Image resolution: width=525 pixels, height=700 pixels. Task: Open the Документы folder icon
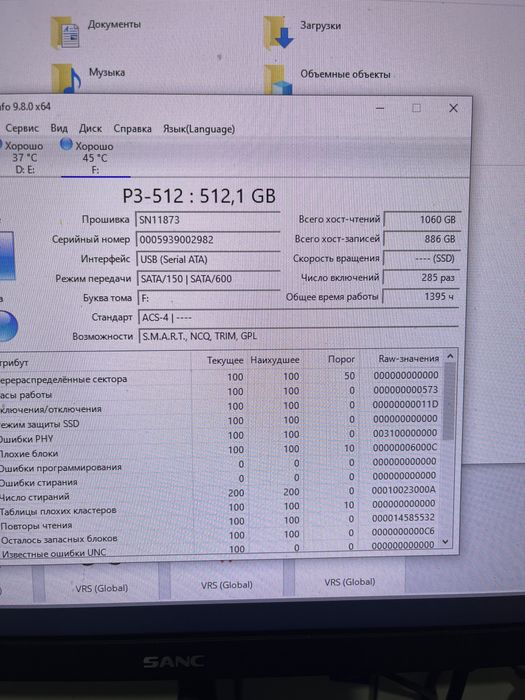[65, 33]
